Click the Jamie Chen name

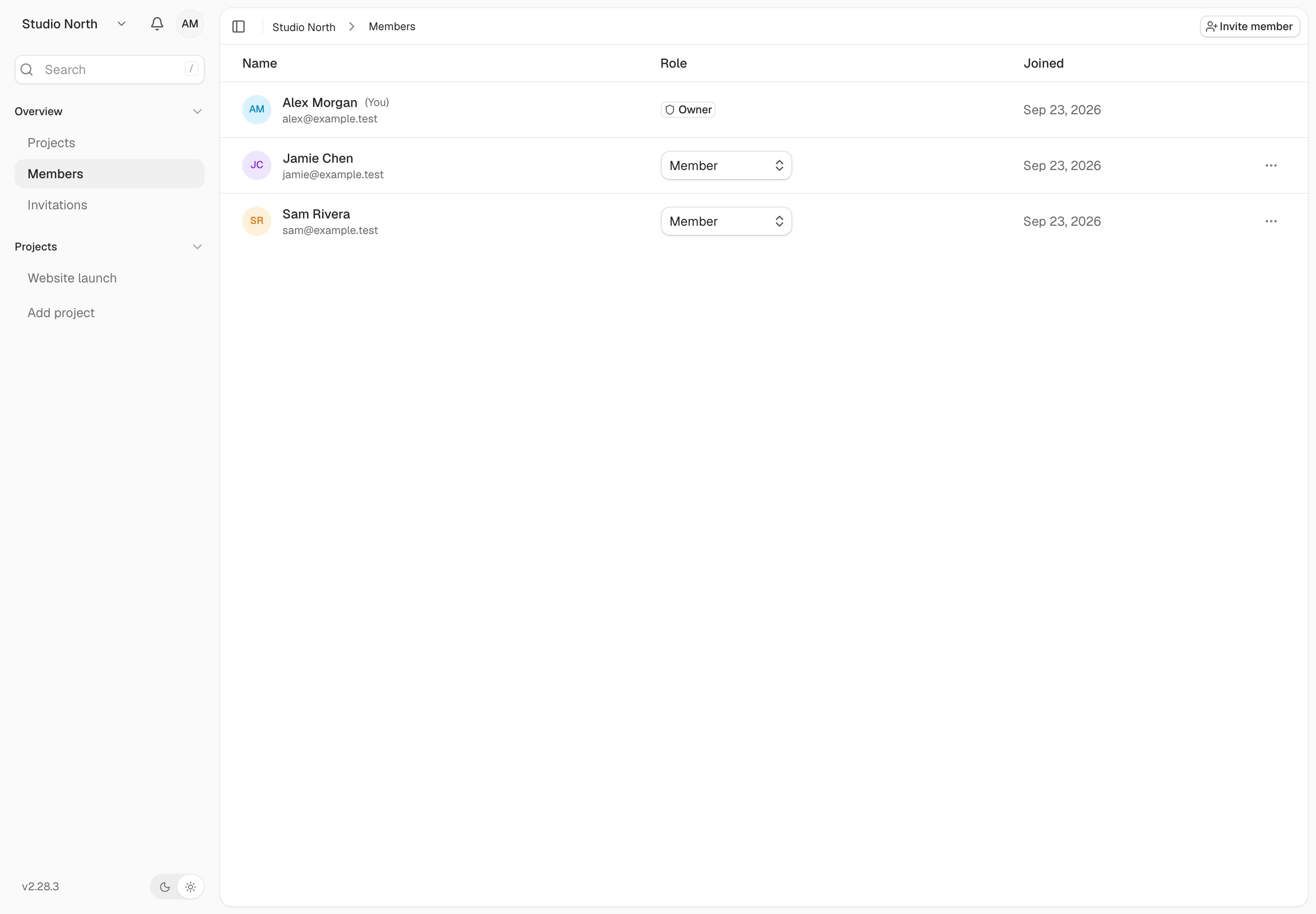[318, 159]
